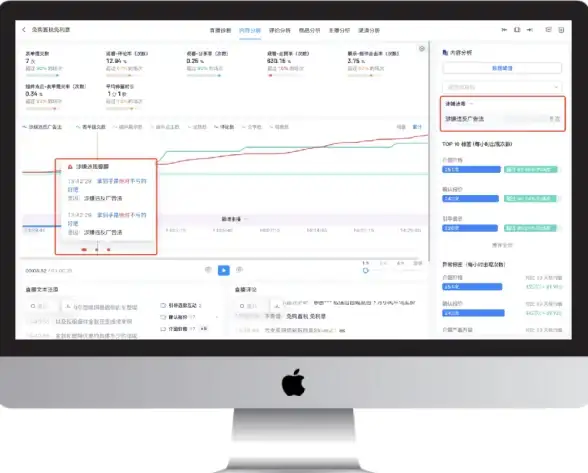Switch chart to the grey per-period mode
Screen dimensions: 588x473
[401, 127]
